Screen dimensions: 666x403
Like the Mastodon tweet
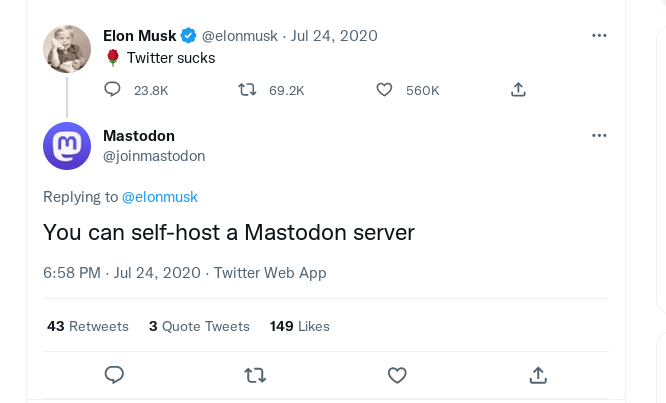(397, 375)
